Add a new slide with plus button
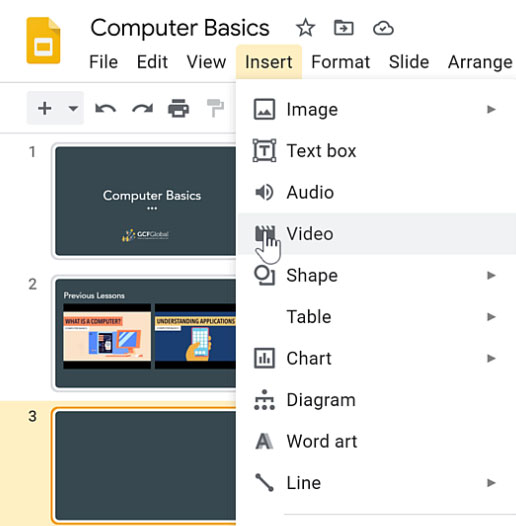 45,108
